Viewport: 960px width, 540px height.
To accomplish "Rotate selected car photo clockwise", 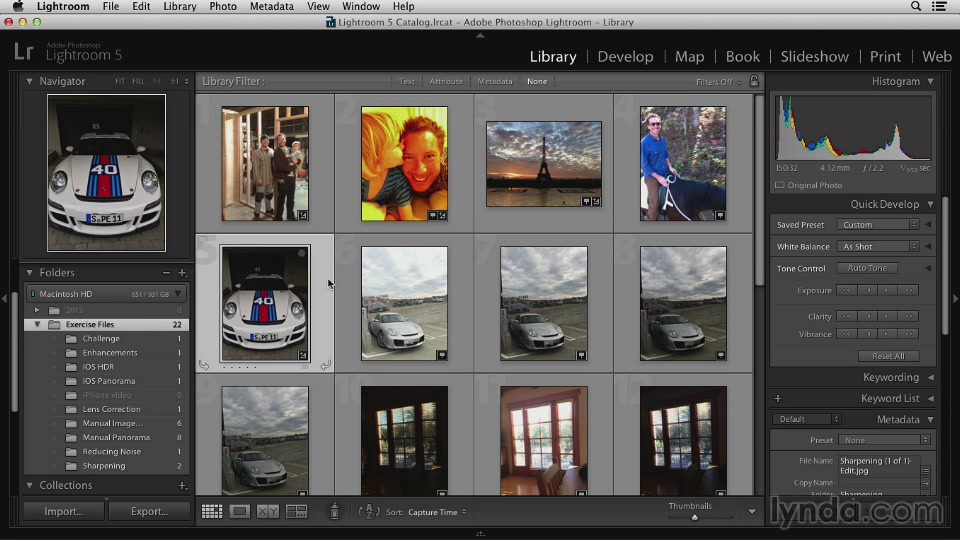I will [x=326, y=366].
